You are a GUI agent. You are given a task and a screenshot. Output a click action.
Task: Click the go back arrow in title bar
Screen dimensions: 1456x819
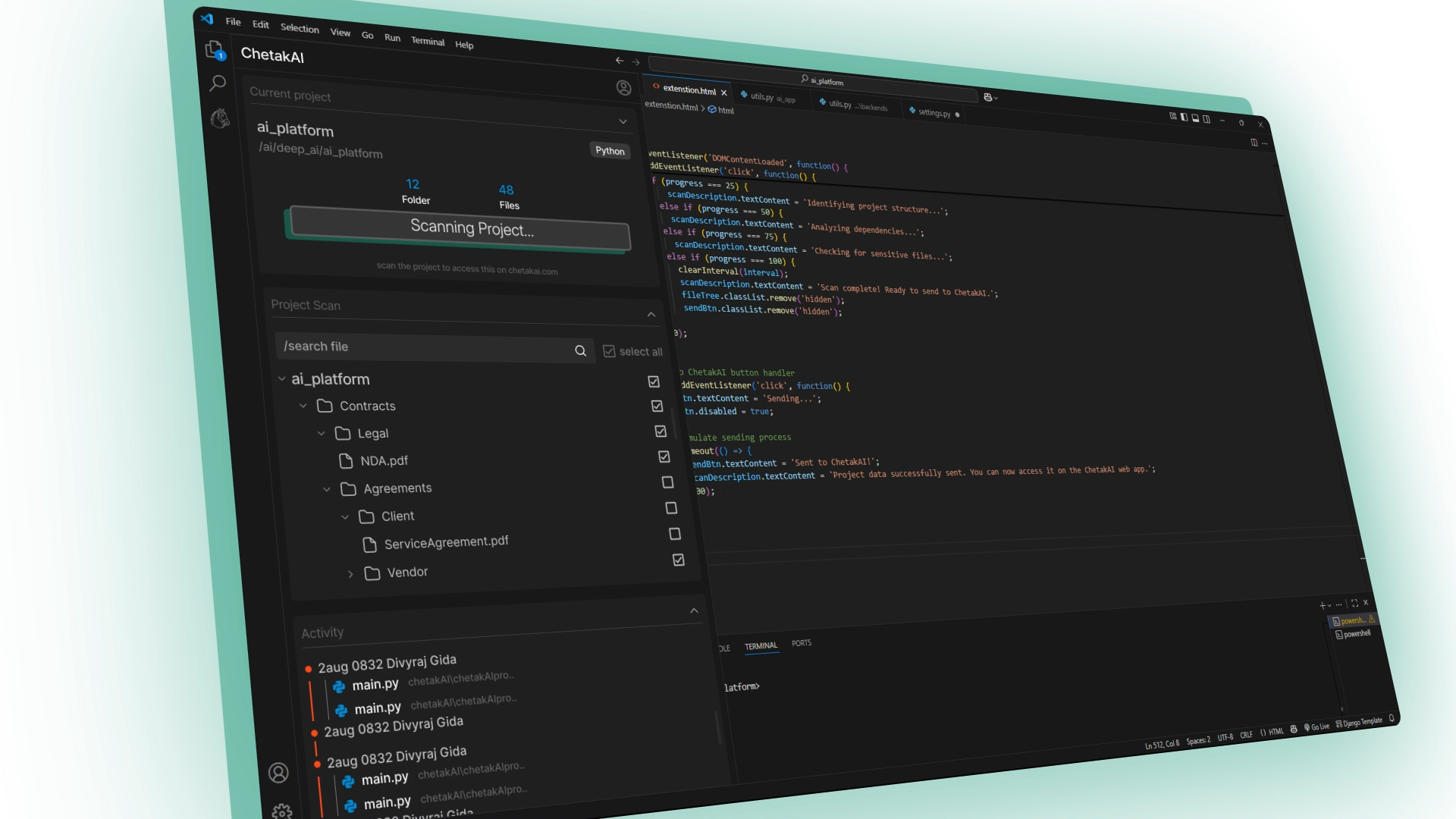click(620, 61)
